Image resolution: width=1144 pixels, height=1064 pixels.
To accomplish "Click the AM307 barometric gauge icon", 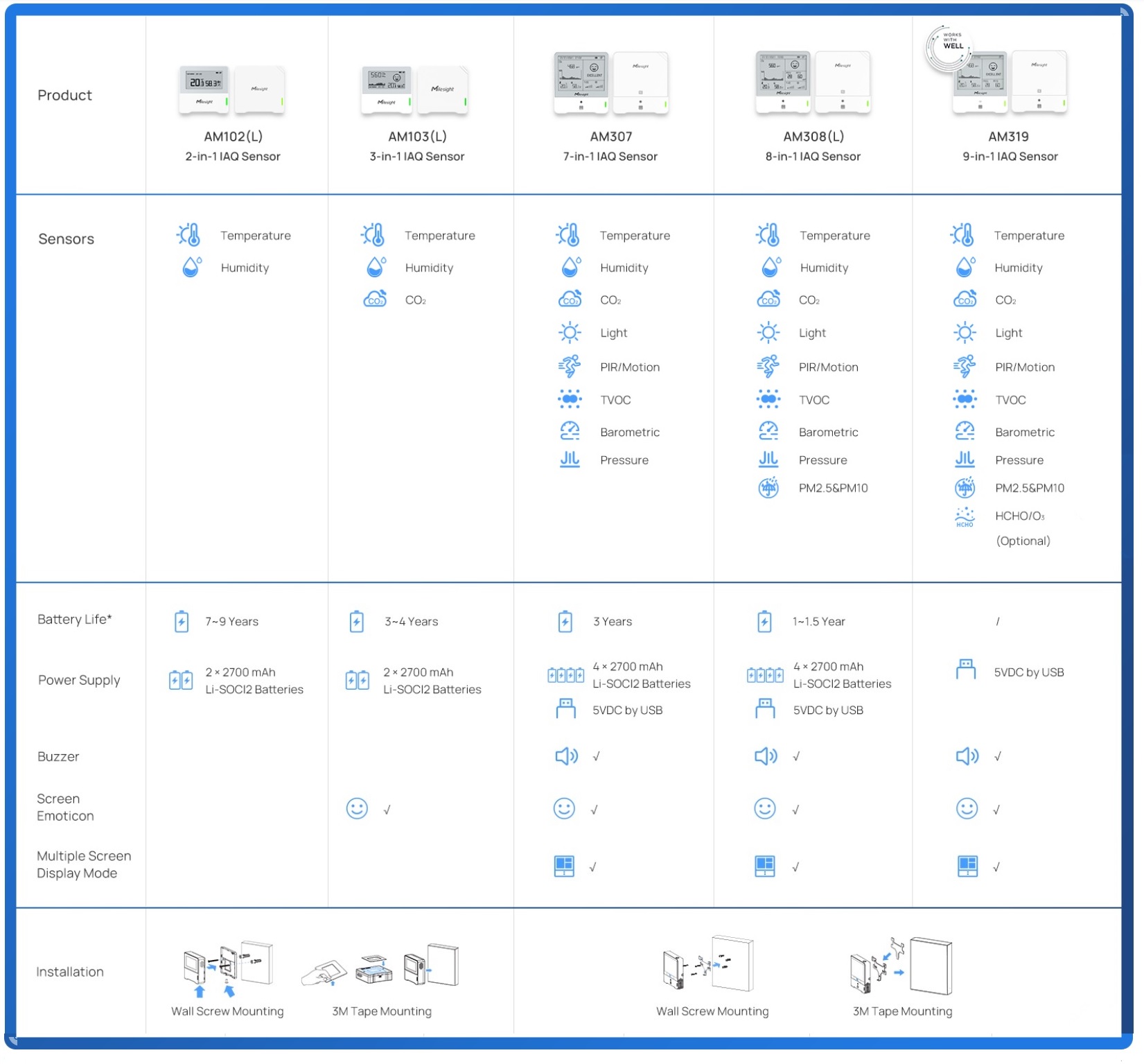I will point(570,431).
